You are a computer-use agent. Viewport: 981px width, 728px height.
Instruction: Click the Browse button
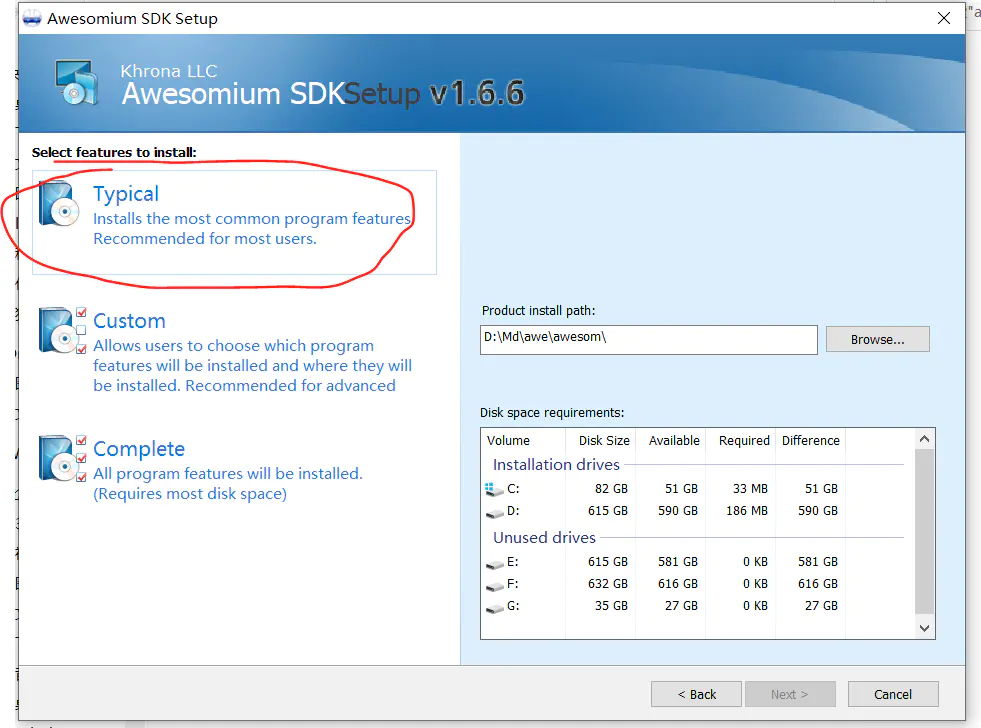pyautogui.click(x=877, y=339)
